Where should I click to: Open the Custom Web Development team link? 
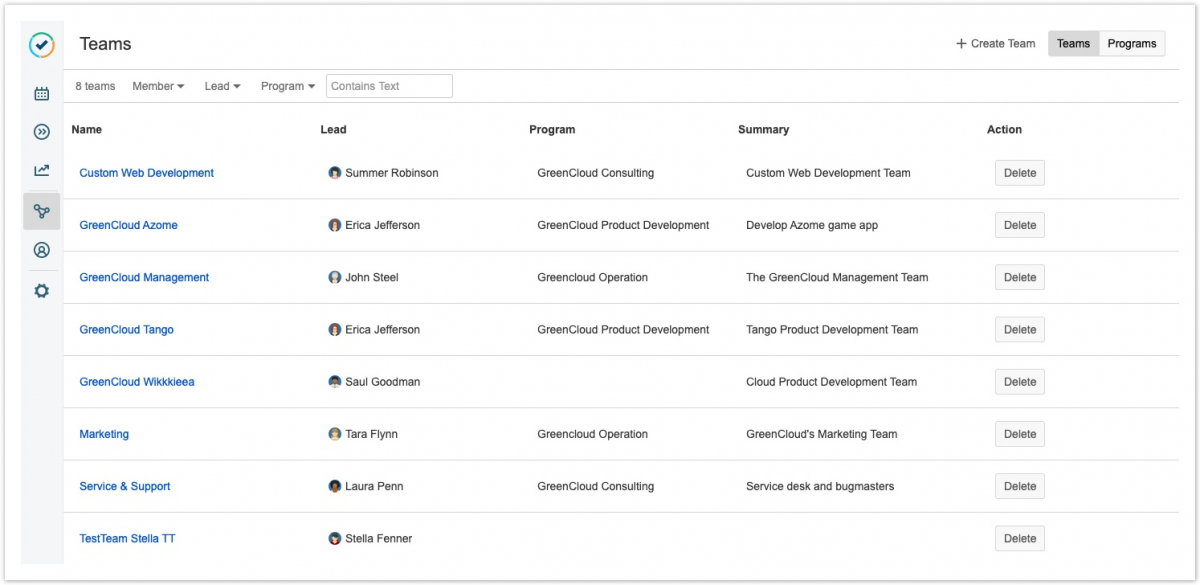pyautogui.click(x=146, y=173)
